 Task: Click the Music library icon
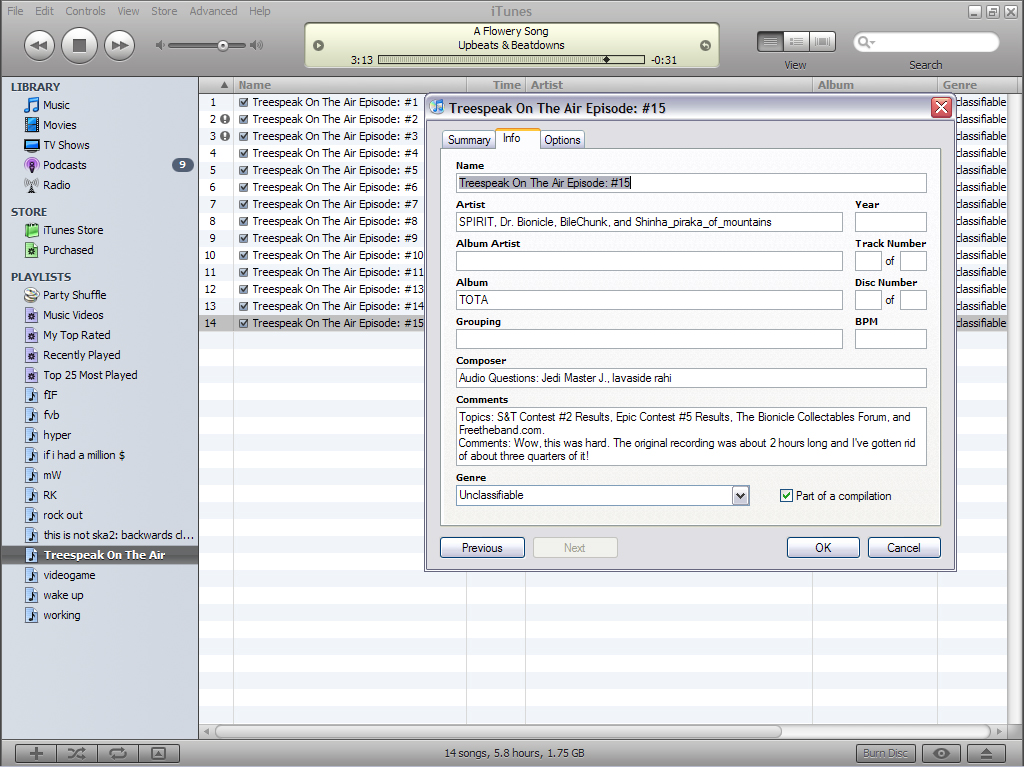pos(31,105)
